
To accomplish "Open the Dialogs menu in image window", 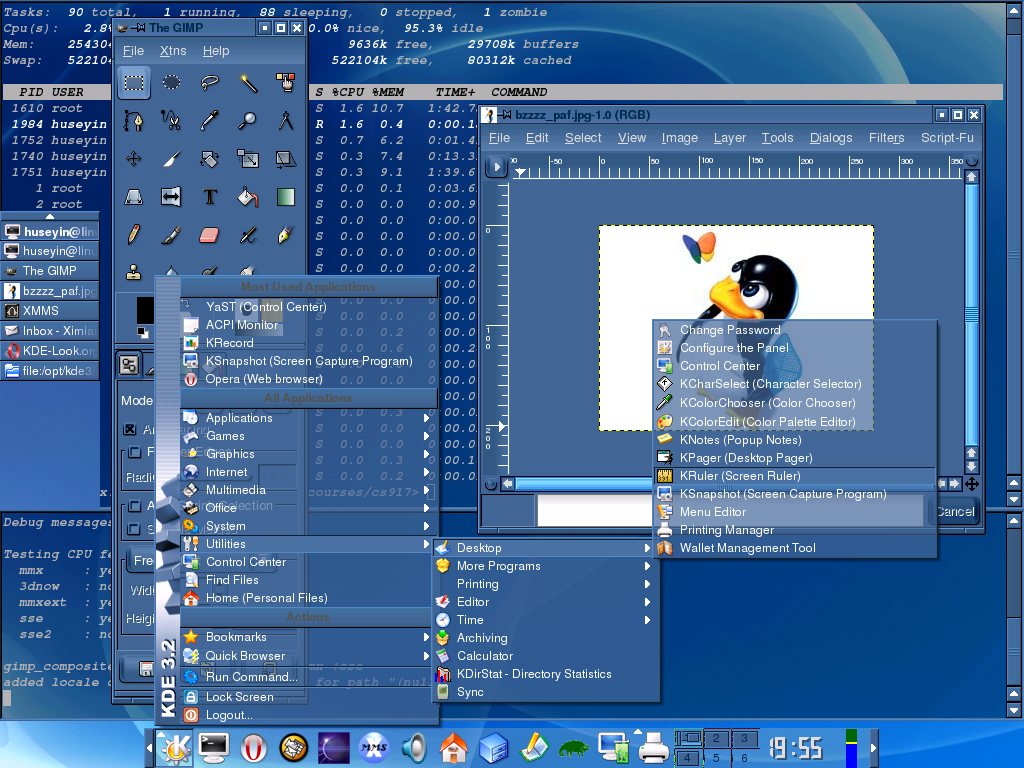I will (831, 138).
